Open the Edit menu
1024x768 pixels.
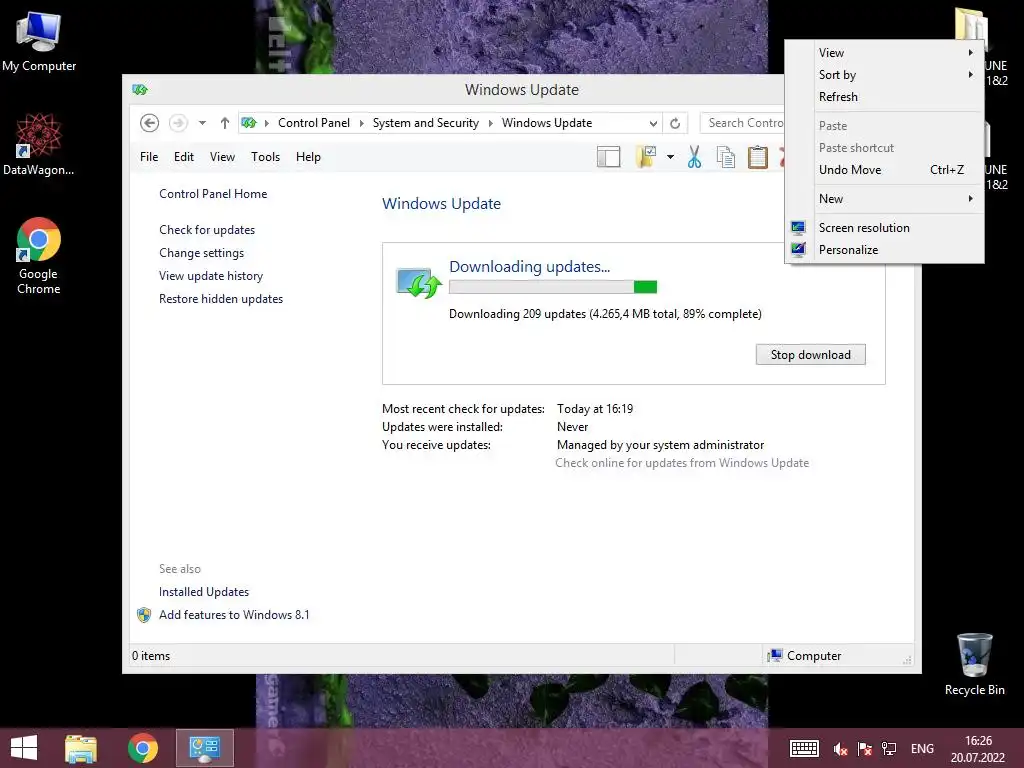pos(184,157)
